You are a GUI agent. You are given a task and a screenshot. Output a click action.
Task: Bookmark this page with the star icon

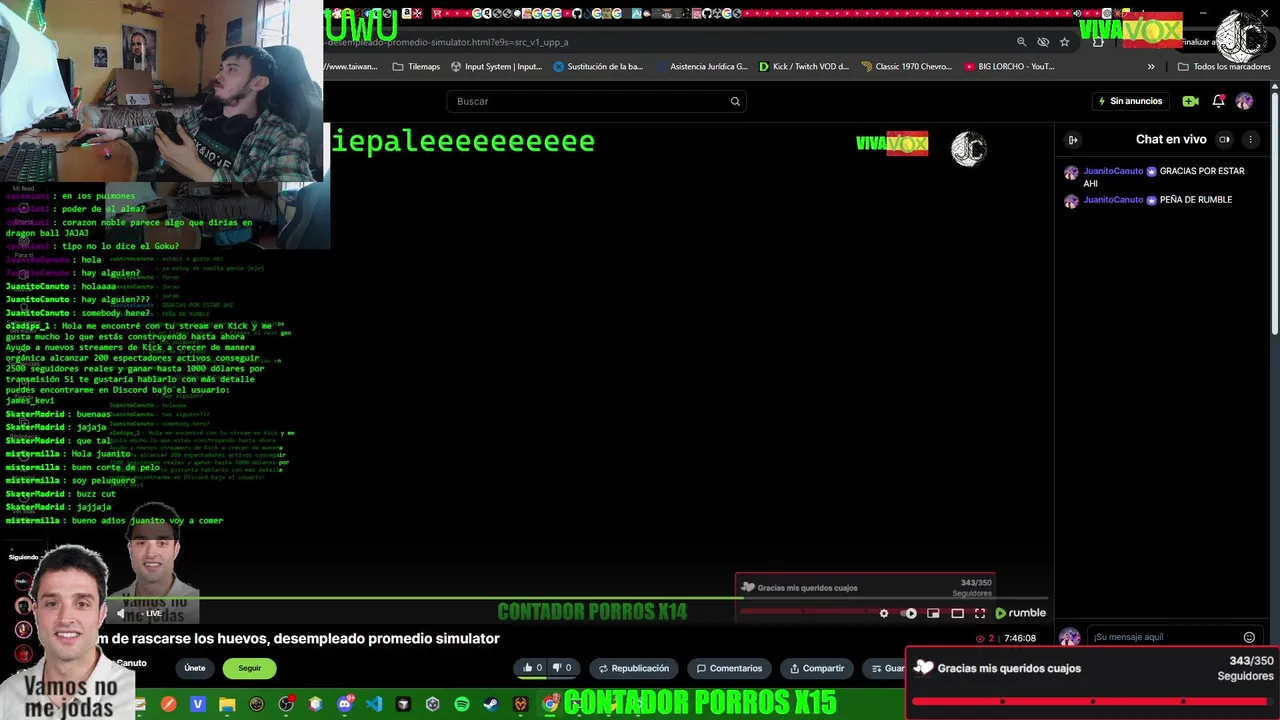point(1065,42)
